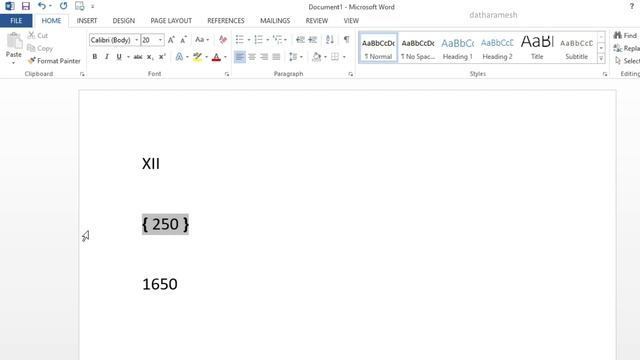
Task: Select the Format Painter brush
Action: click(54, 61)
